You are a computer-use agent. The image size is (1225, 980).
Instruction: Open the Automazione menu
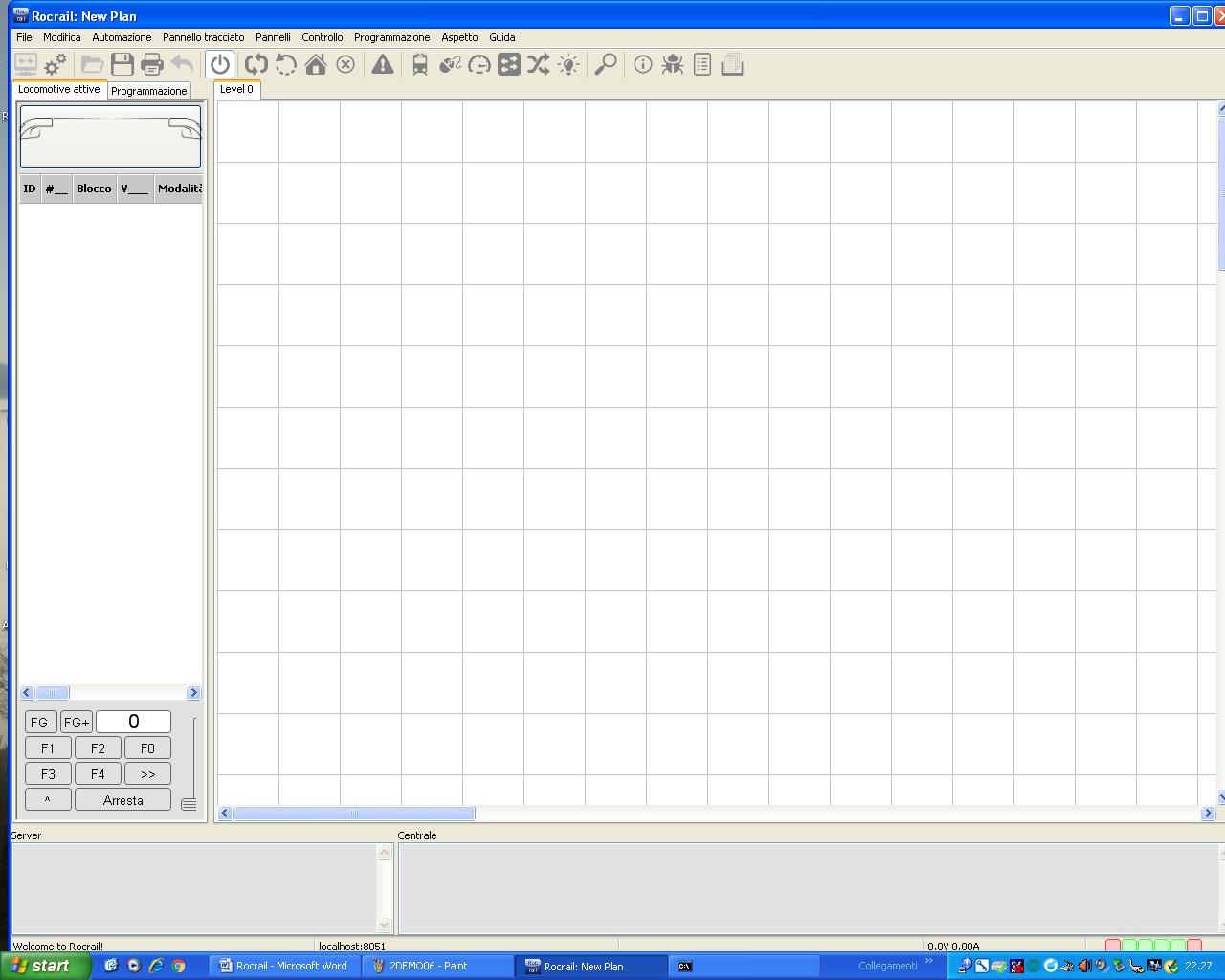[122, 37]
